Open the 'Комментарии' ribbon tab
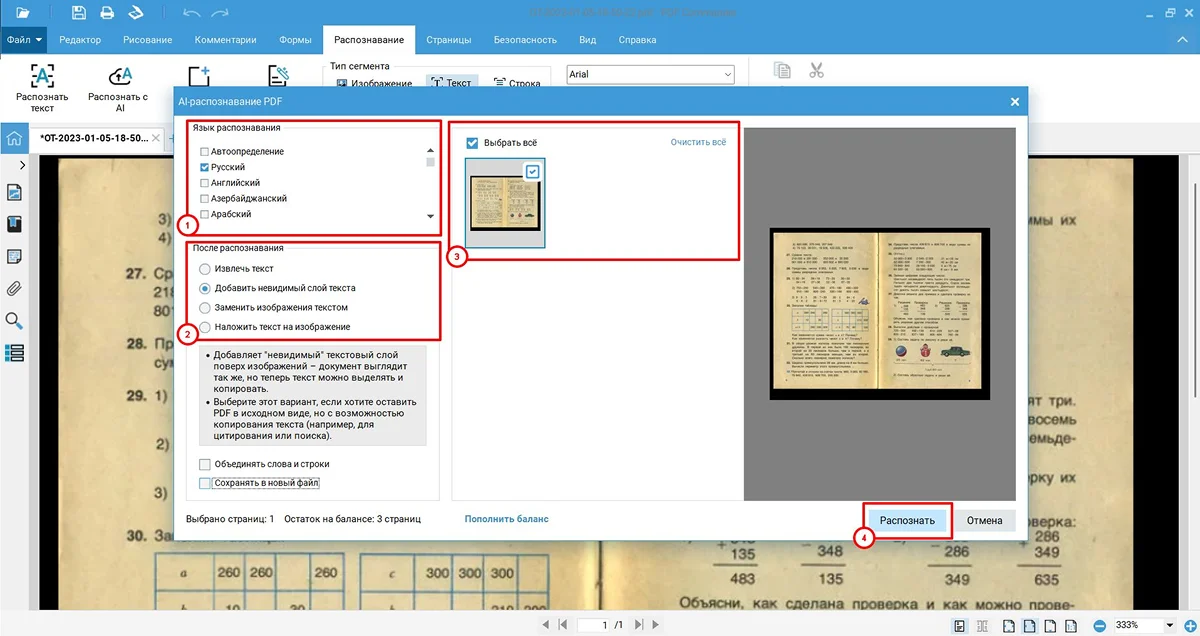Screen dimensions: 1200x636 click(x=226, y=40)
